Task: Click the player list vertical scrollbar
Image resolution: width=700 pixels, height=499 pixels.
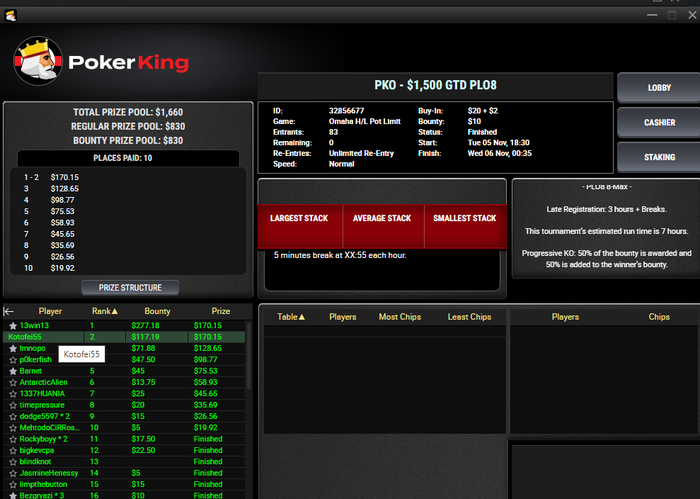Action: click(249, 355)
